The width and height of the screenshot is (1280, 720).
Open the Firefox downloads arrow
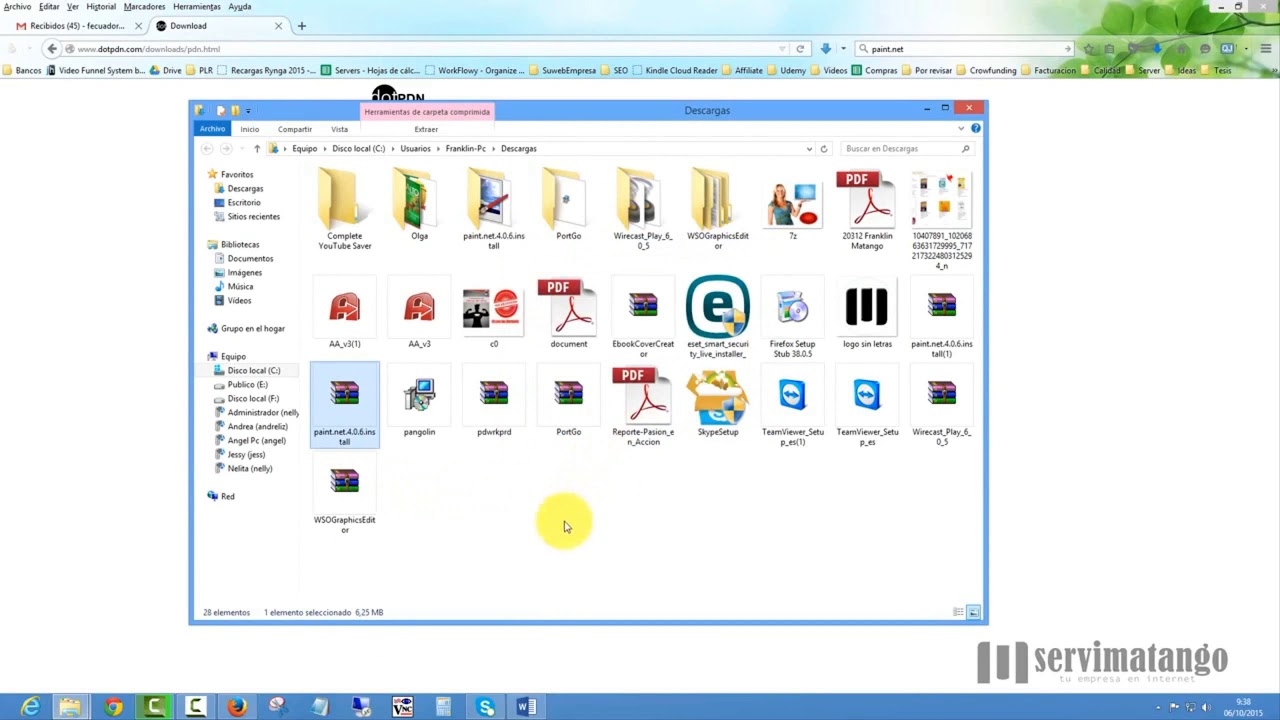(825, 48)
